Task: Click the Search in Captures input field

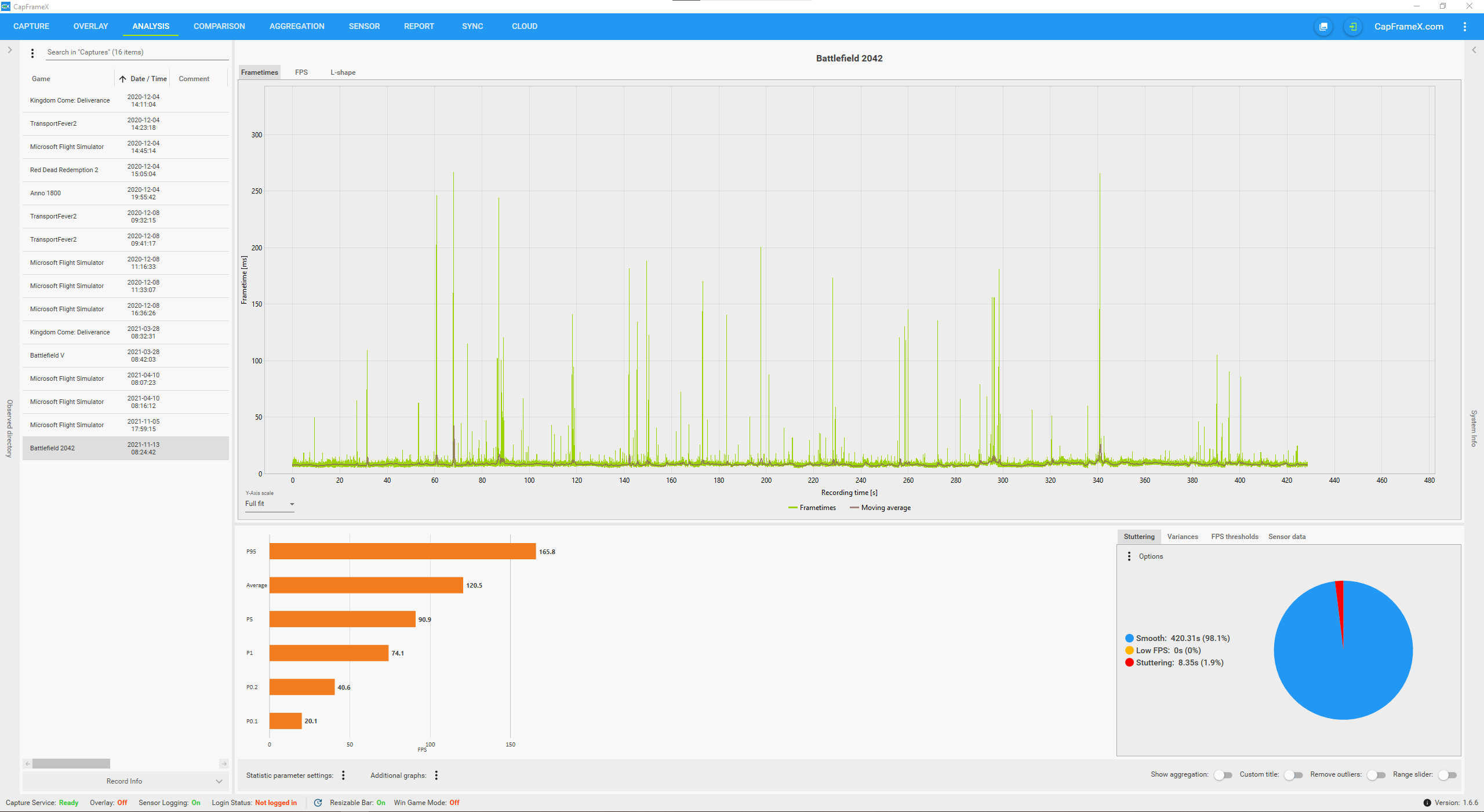Action: coord(137,52)
